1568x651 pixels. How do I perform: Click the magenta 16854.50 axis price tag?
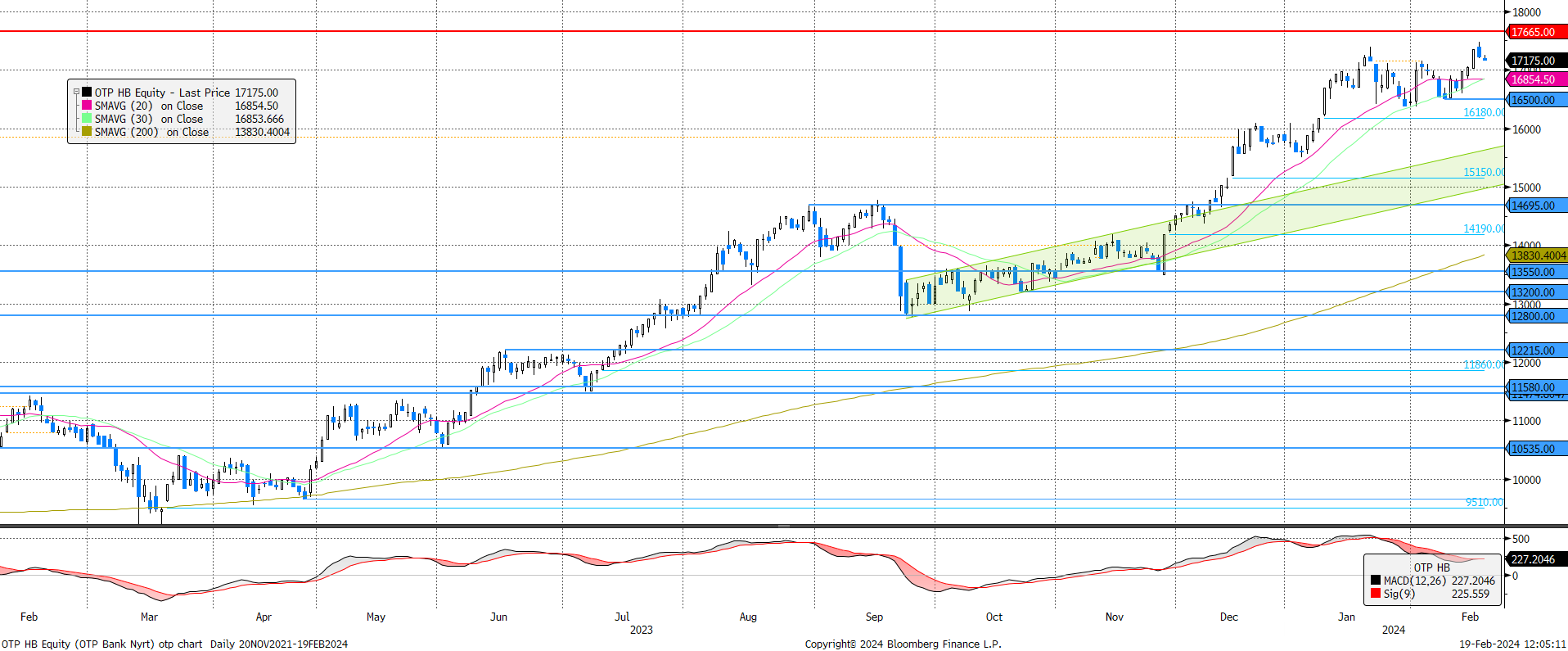coord(1537,79)
